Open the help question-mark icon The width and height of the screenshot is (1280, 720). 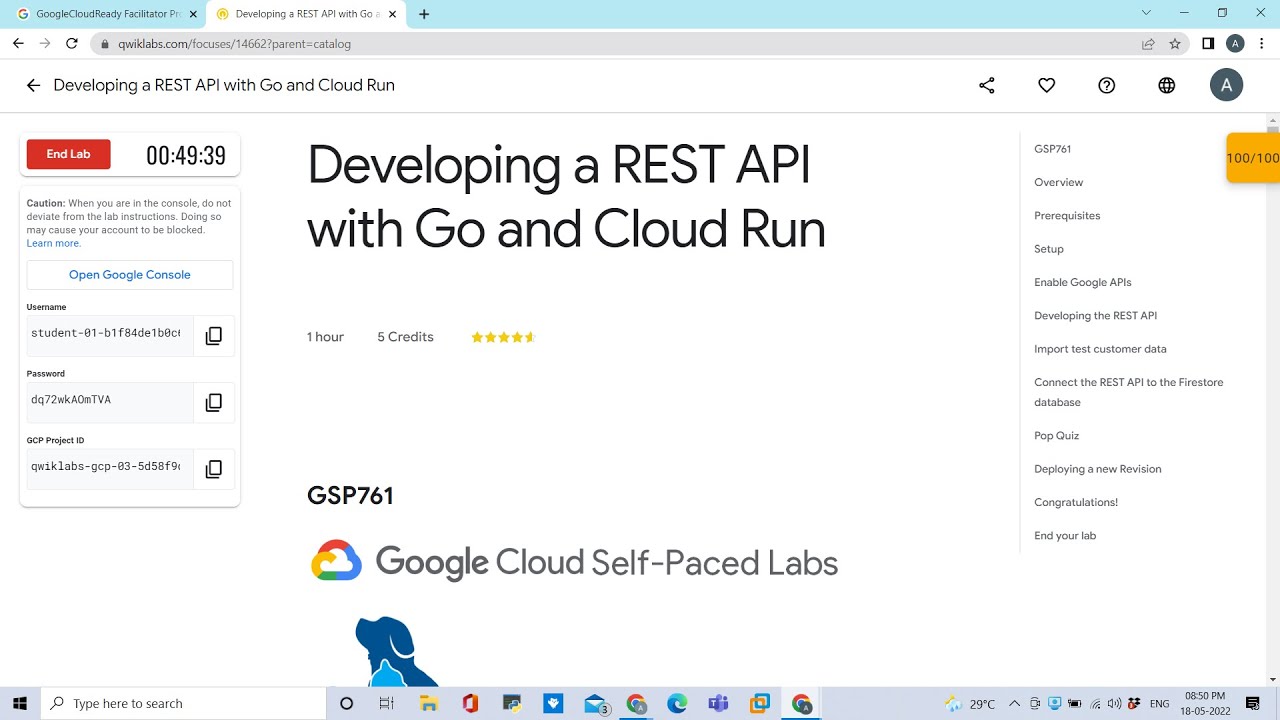pyautogui.click(x=1107, y=86)
